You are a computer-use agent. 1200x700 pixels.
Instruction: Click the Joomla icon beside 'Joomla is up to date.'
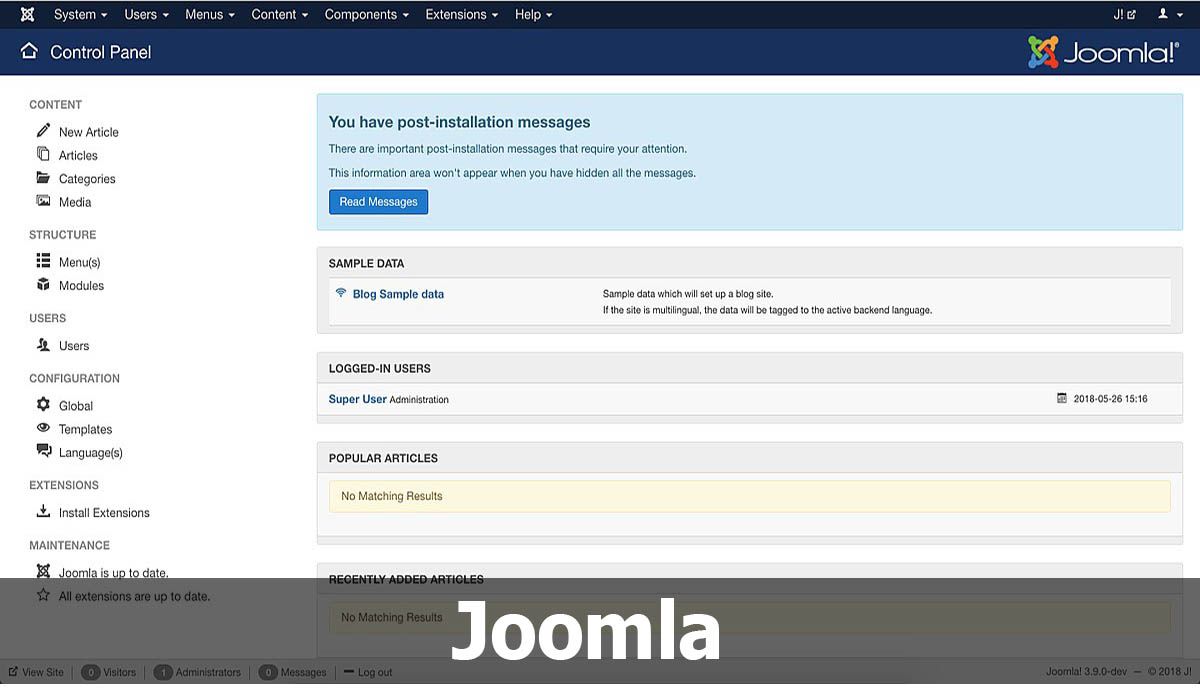(43, 572)
